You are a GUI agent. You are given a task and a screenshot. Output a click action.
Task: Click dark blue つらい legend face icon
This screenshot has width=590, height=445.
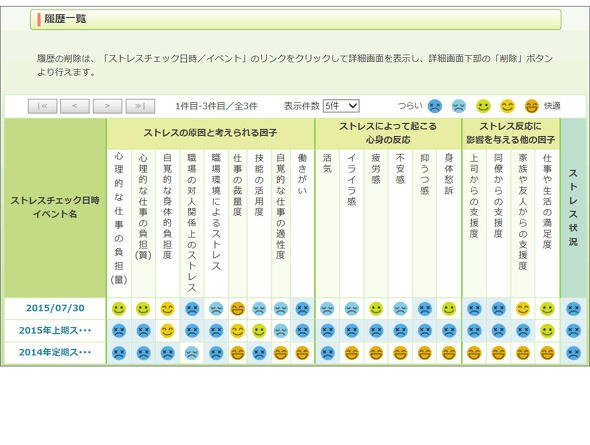pos(435,106)
